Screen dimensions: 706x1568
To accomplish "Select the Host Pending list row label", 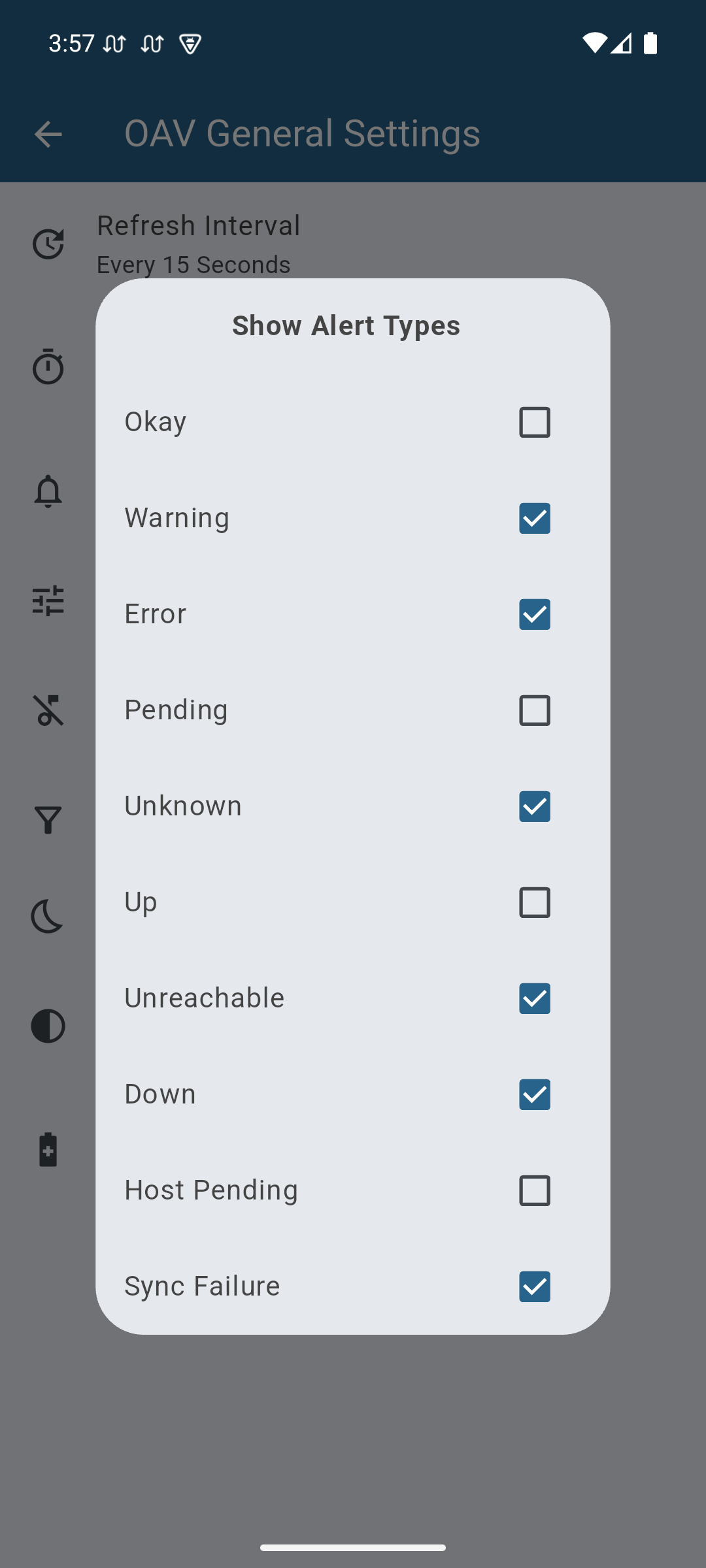I will coord(211,1190).
